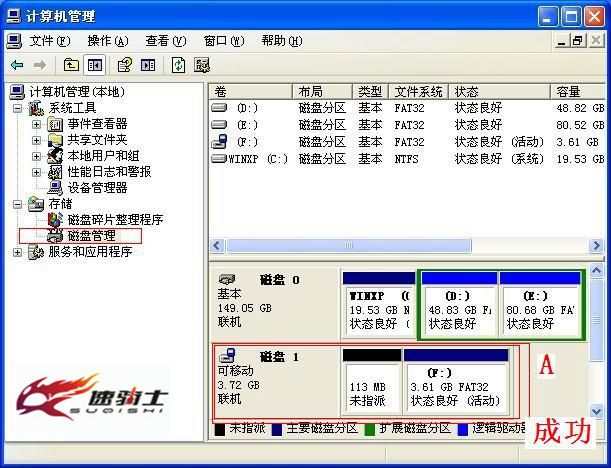
Task: Click the Event Viewer icon in tree
Action: tap(55, 124)
